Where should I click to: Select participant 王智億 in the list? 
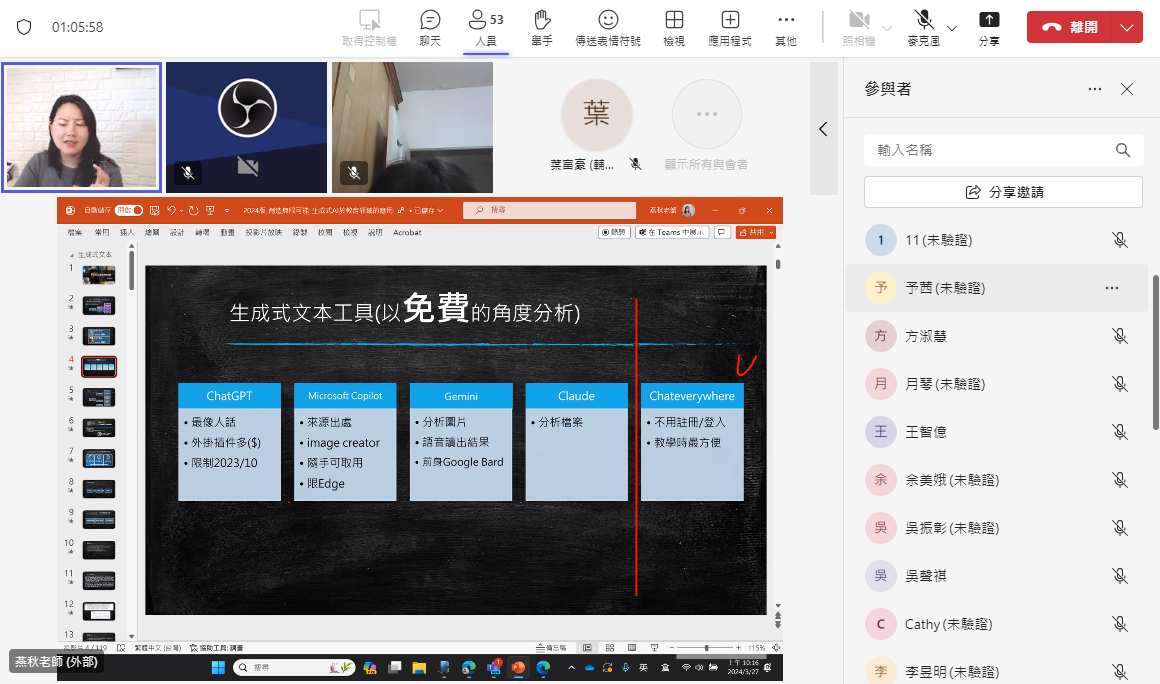click(996, 432)
